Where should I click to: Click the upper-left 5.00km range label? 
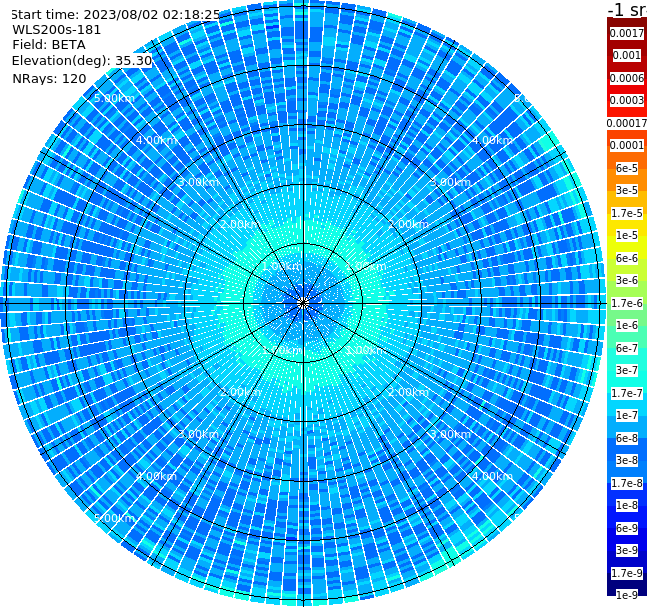(115, 98)
